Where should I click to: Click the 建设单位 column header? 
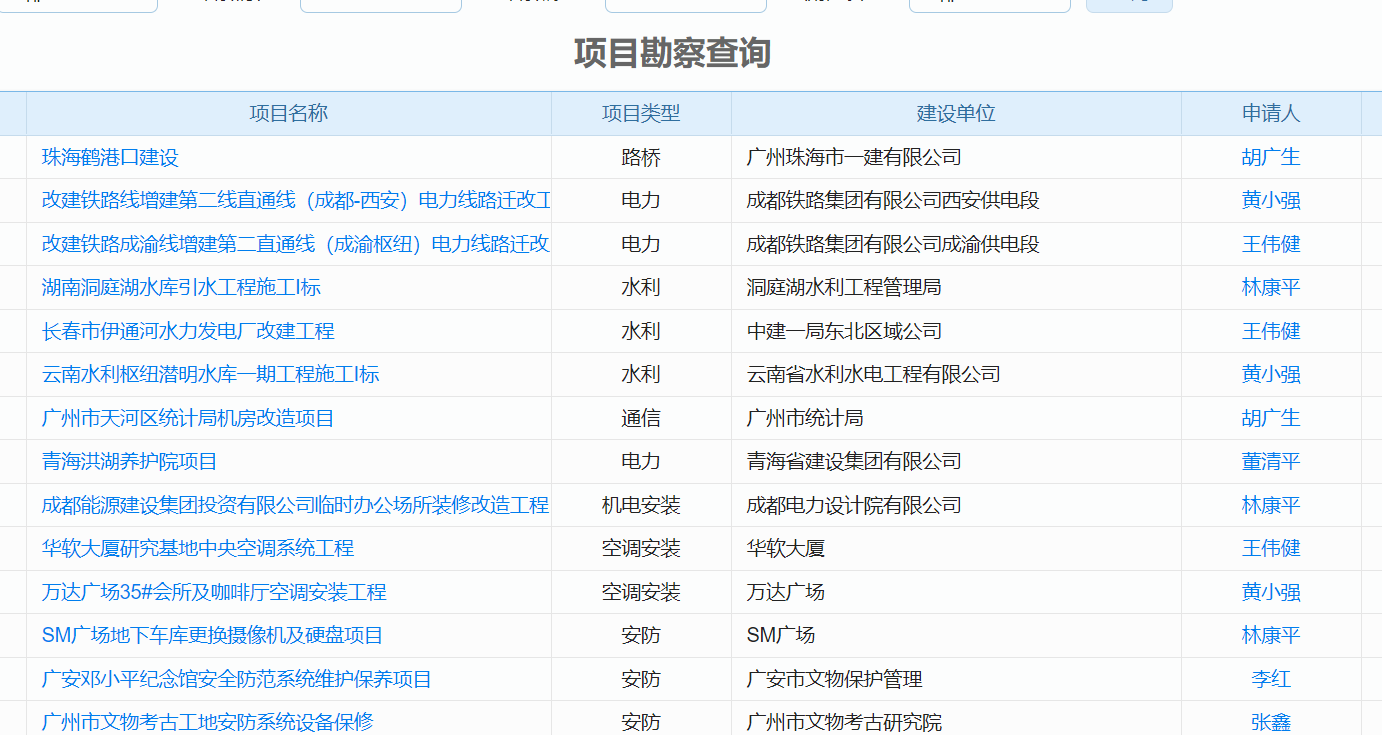coord(955,113)
